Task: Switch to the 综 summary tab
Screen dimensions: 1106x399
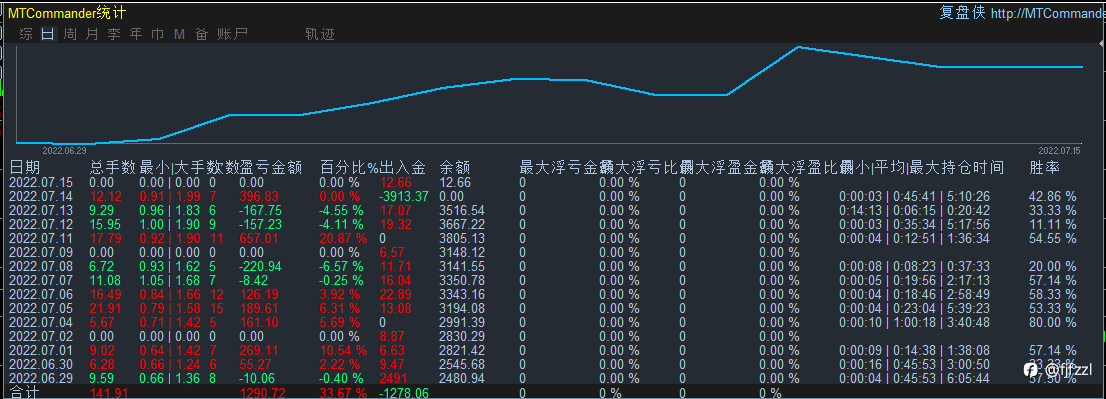Action: click(26, 34)
